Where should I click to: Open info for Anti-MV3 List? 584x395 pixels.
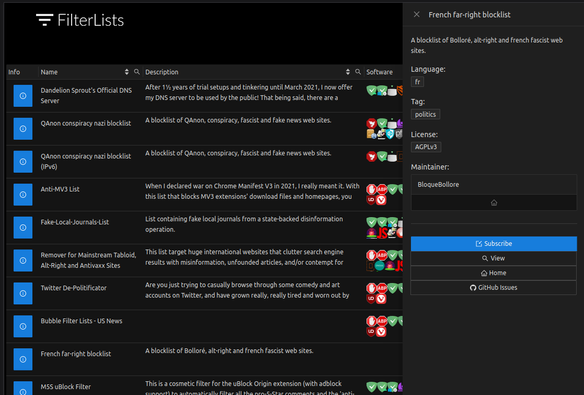[x=23, y=195]
